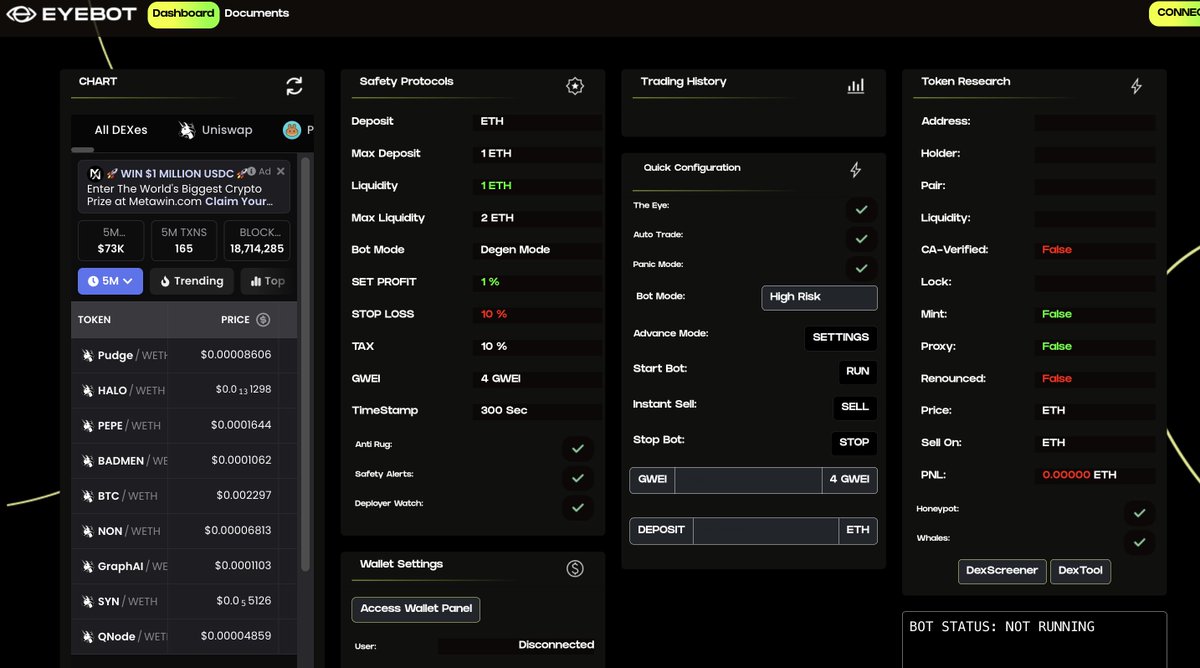Screen dimensions: 1200x668
Task: Open the Safety Protocols gear icon
Action: point(575,86)
